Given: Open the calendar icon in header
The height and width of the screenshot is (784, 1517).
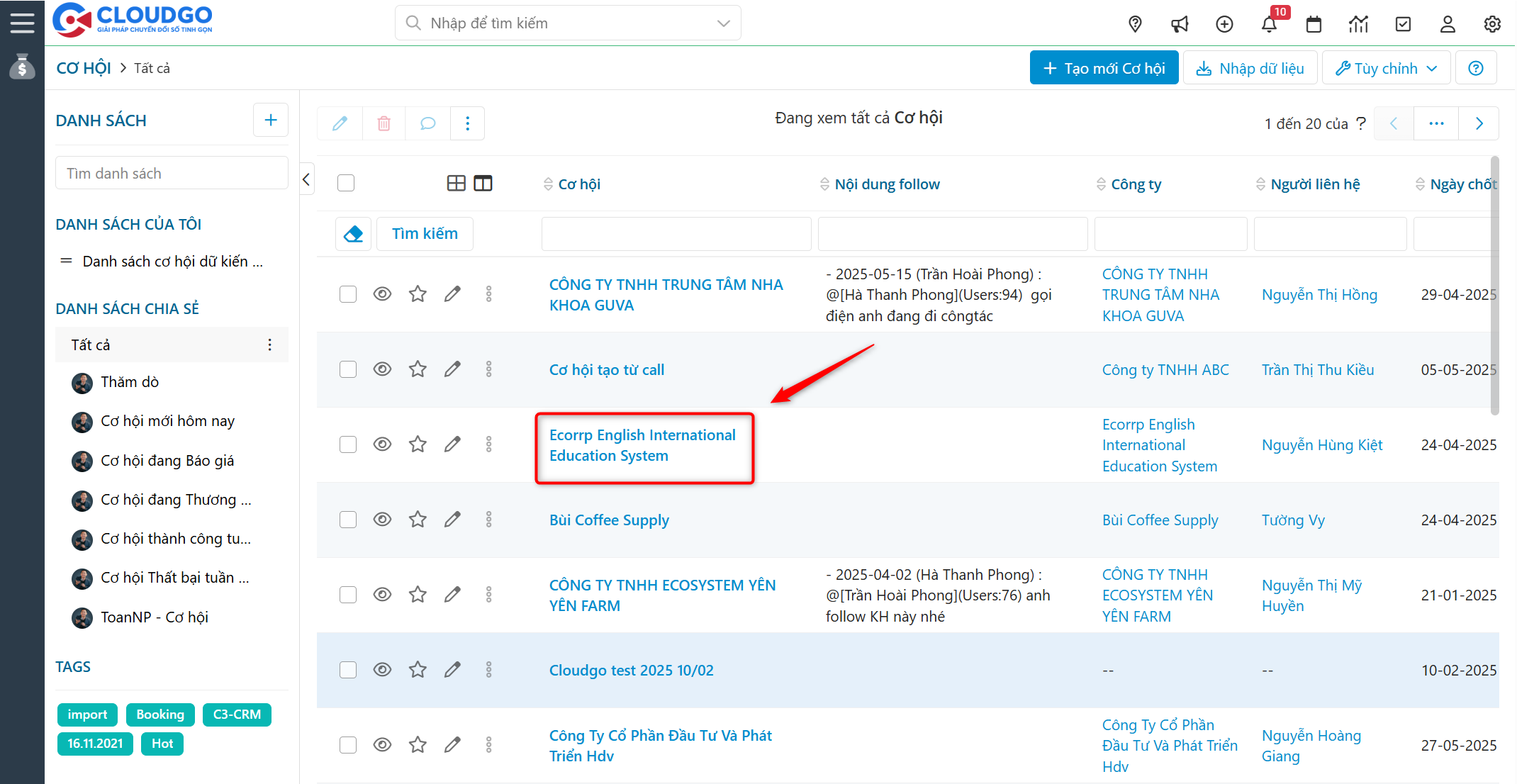Looking at the screenshot, I should (1314, 24).
